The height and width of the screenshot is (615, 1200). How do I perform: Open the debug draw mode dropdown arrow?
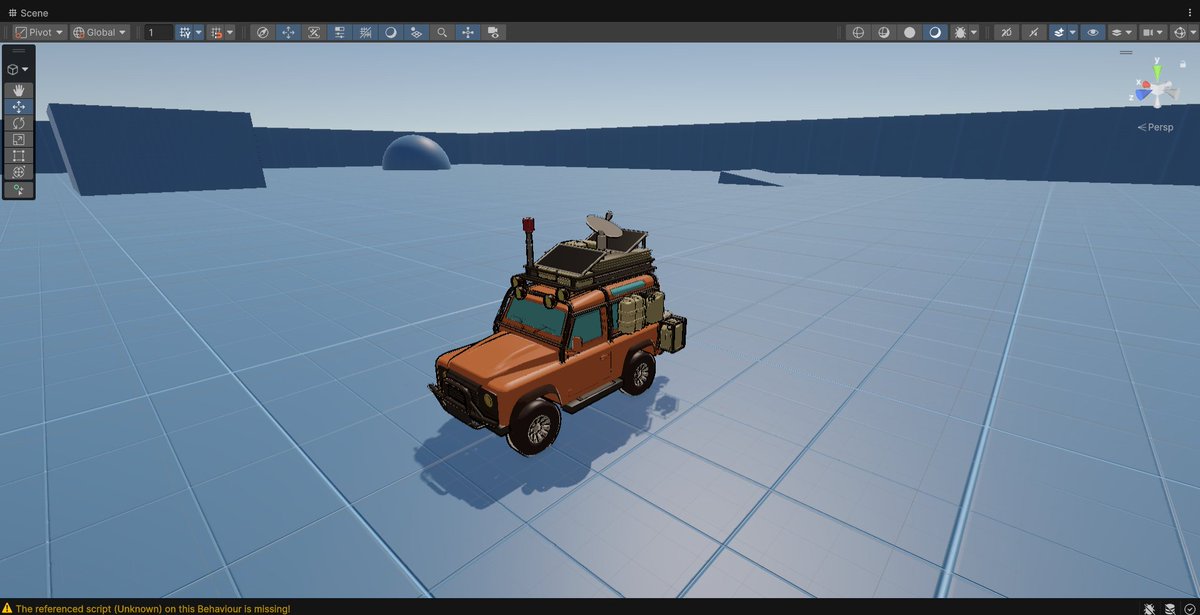click(974, 32)
